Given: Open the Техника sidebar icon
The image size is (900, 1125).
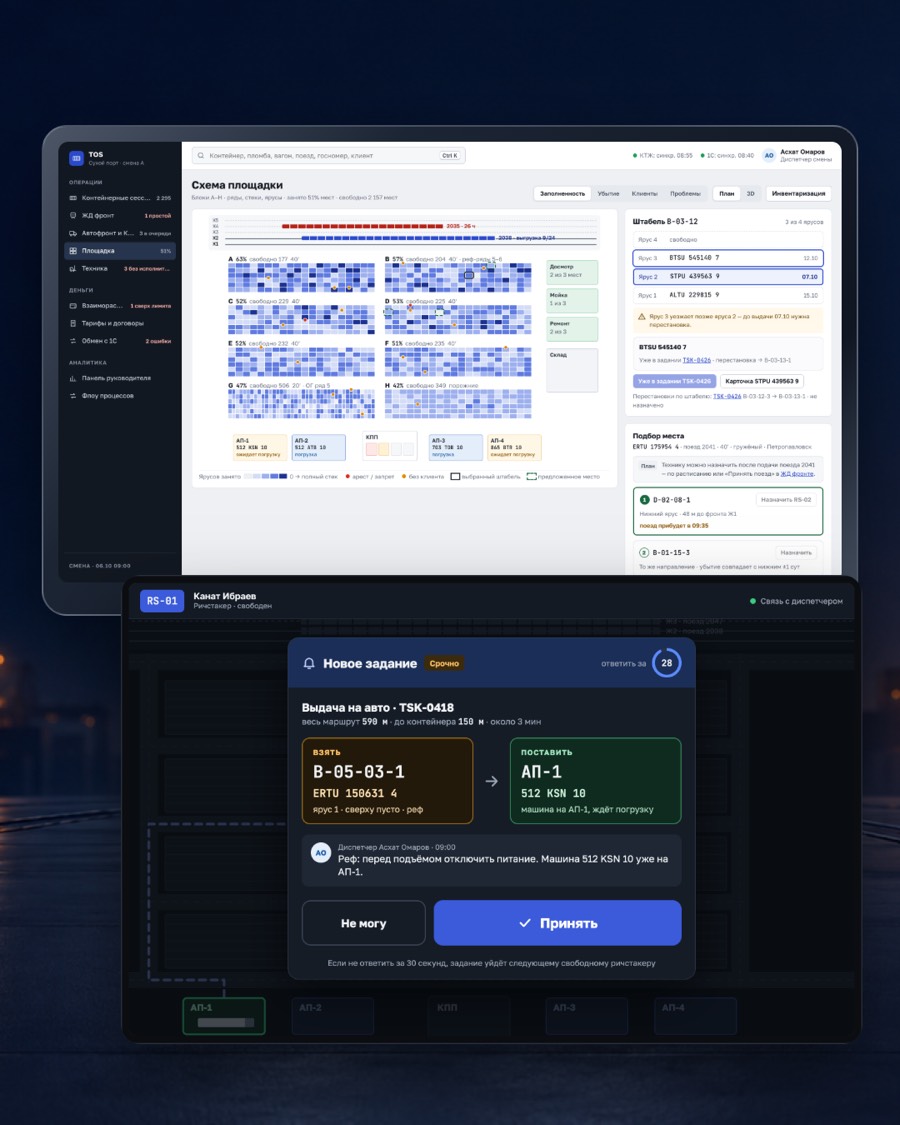Looking at the screenshot, I should (72, 268).
